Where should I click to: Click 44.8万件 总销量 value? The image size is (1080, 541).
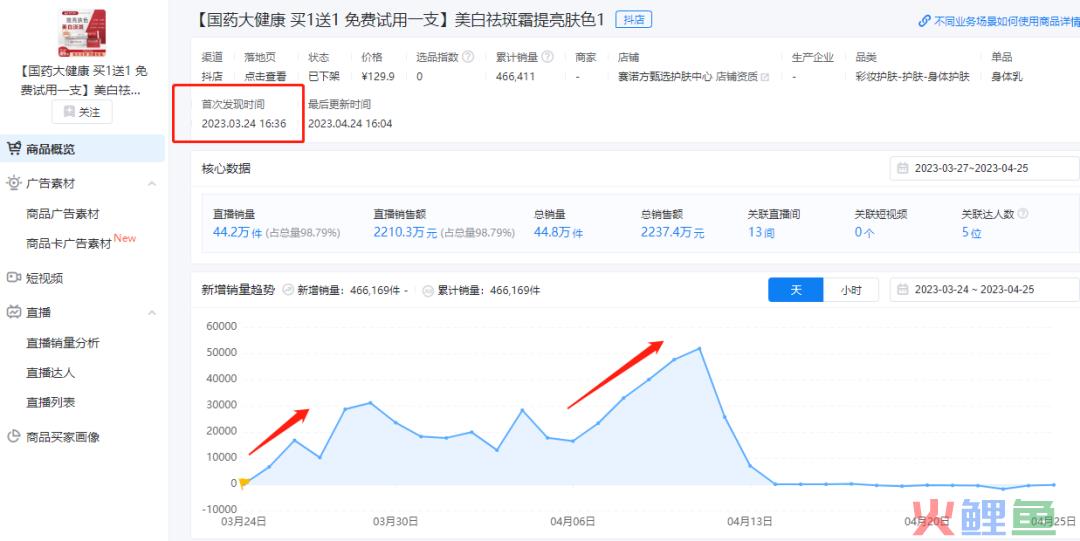click(559, 233)
